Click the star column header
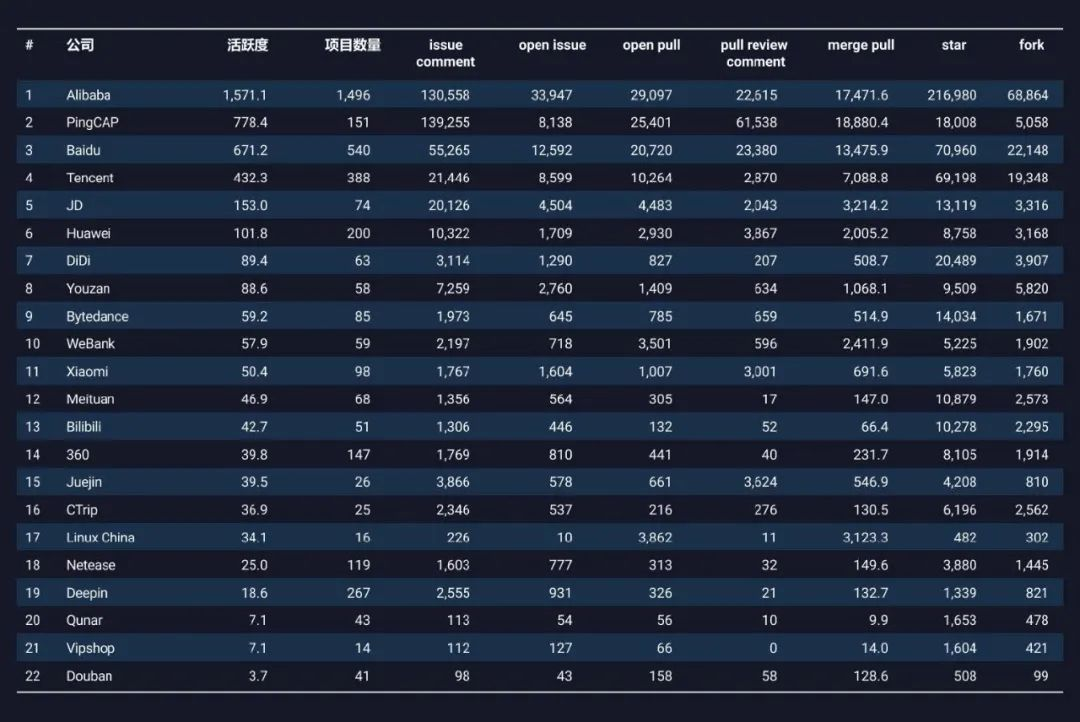Screen dimensions: 1080x722 tap(954, 45)
